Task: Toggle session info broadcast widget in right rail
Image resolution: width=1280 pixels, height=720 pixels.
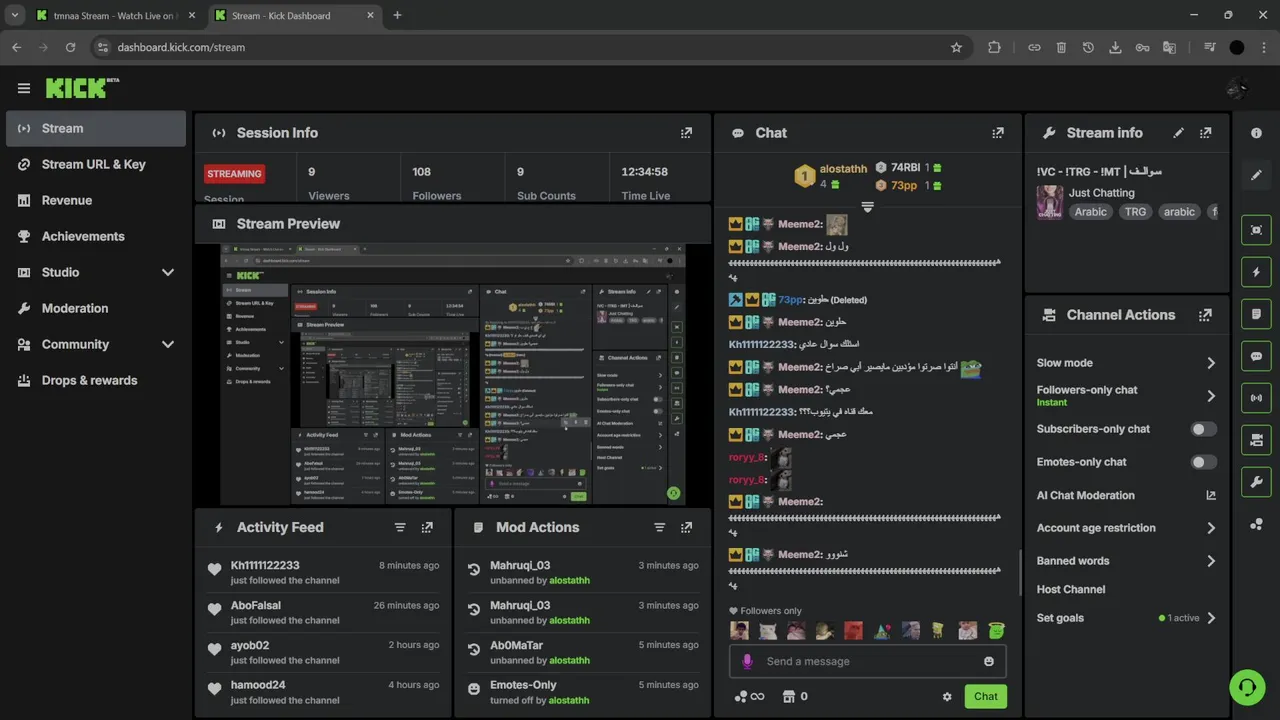Action: (x=1256, y=398)
